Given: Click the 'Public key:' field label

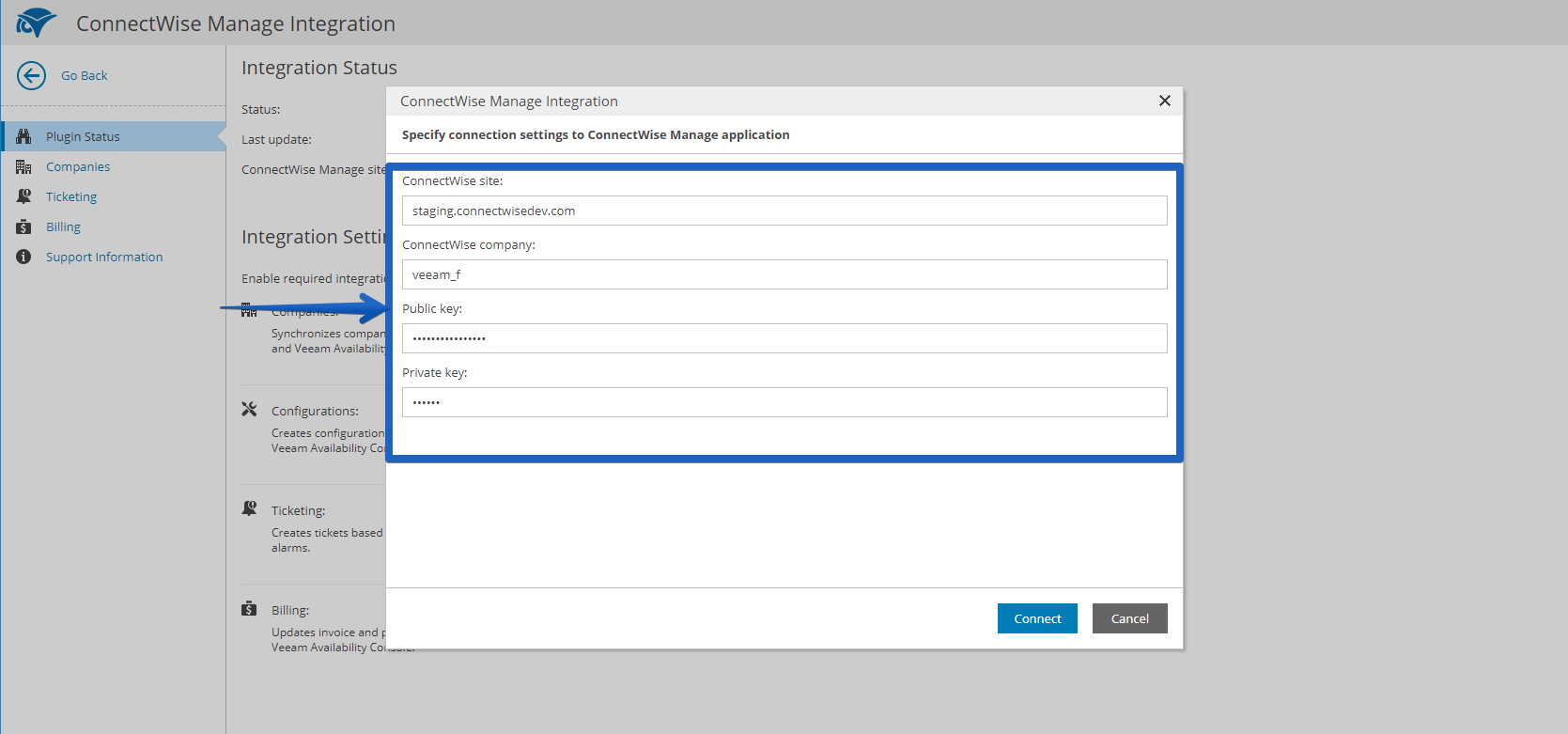Looking at the screenshot, I should pos(432,308).
